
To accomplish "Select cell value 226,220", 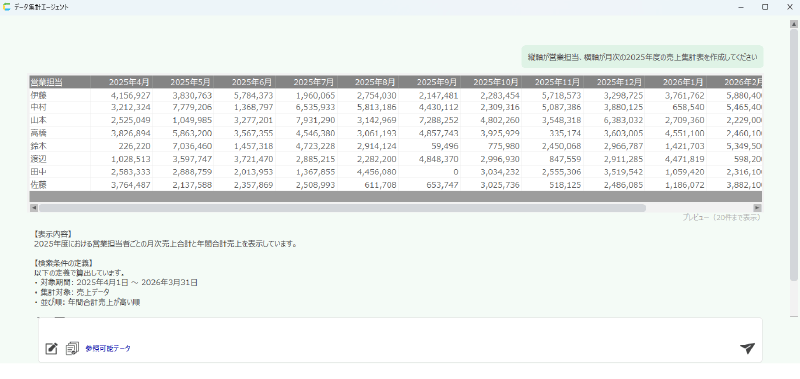I will (x=134, y=146).
